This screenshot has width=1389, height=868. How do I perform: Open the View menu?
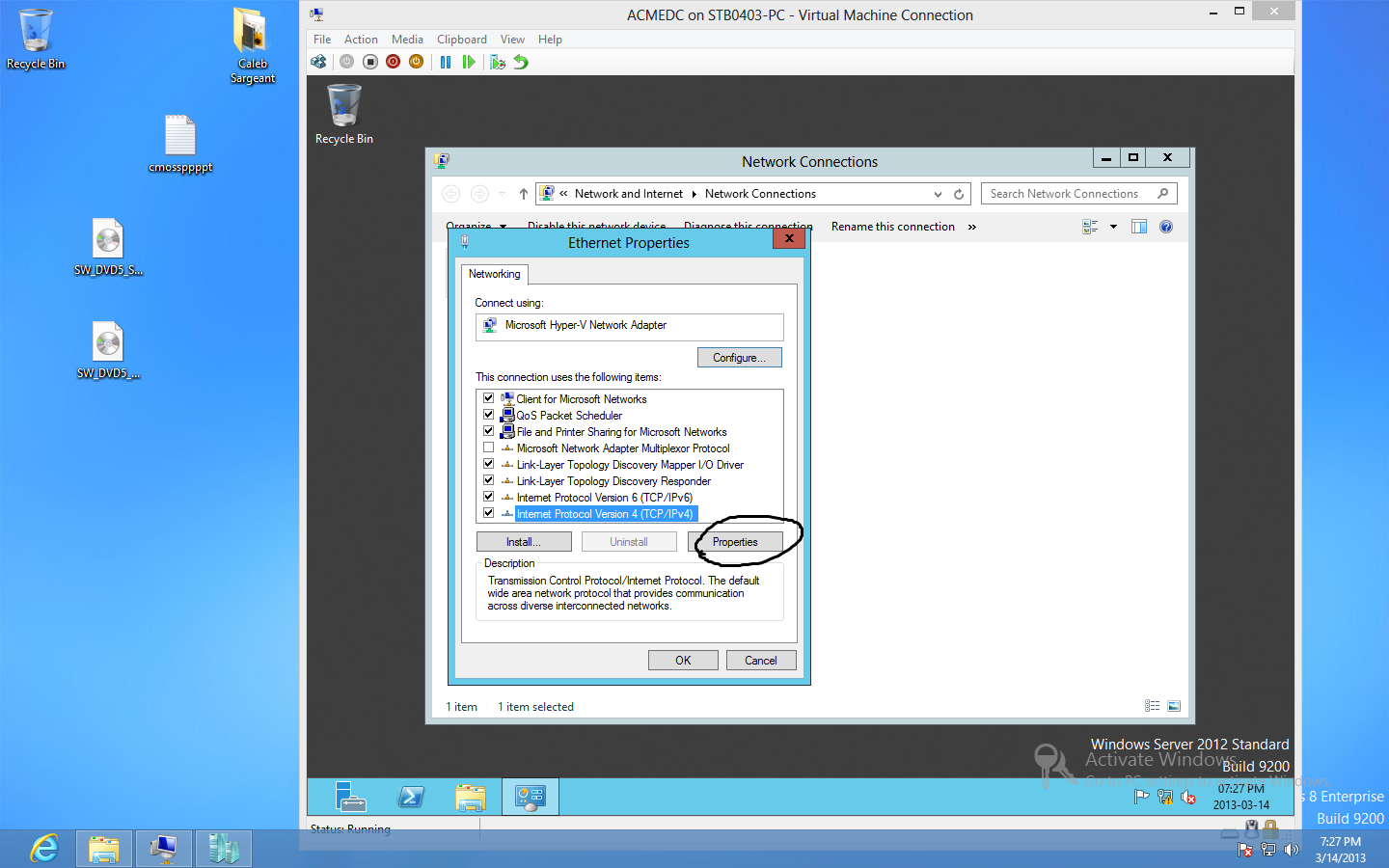point(512,40)
